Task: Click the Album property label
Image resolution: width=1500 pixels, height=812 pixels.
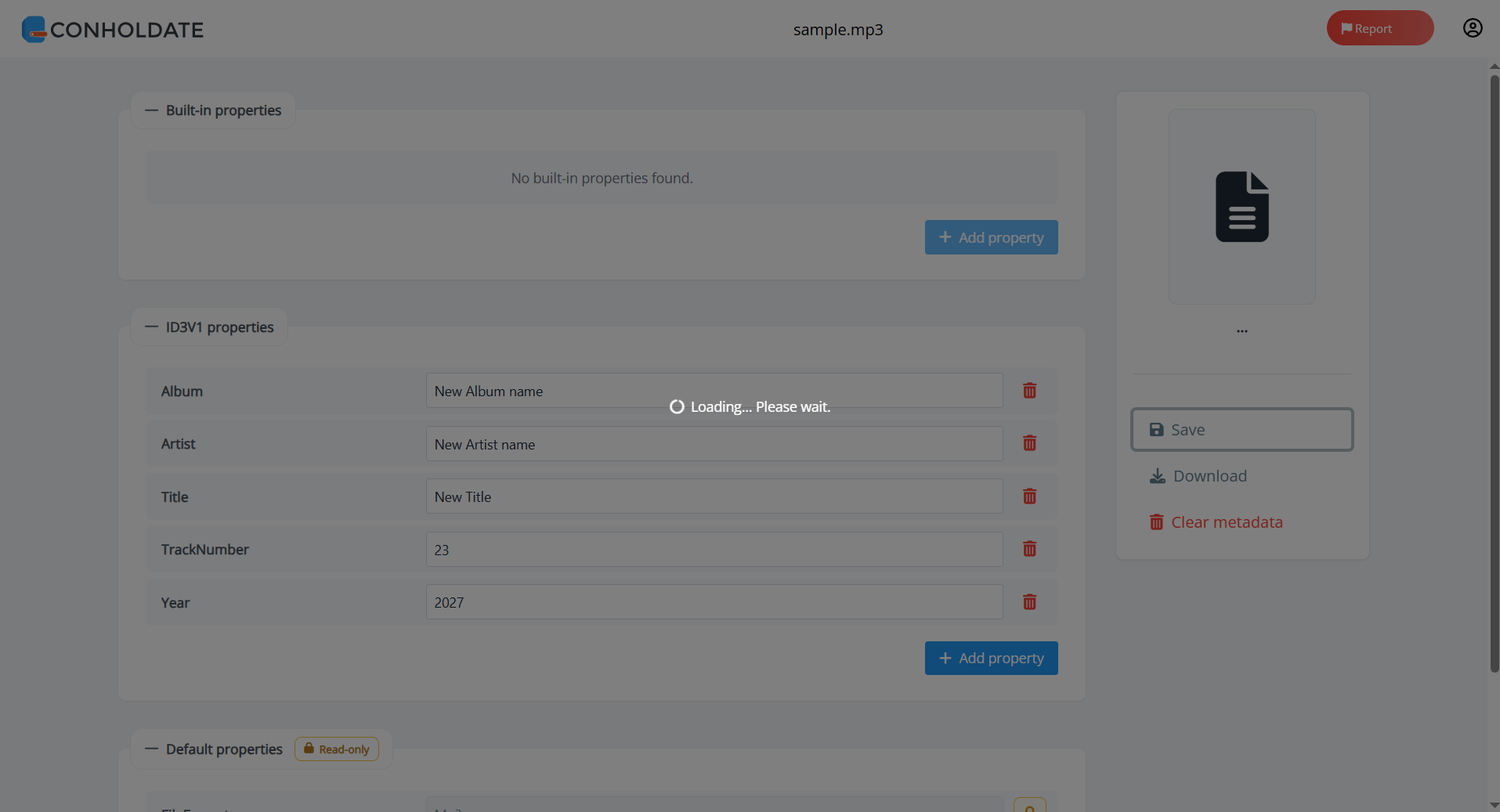Action: tap(182, 391)
